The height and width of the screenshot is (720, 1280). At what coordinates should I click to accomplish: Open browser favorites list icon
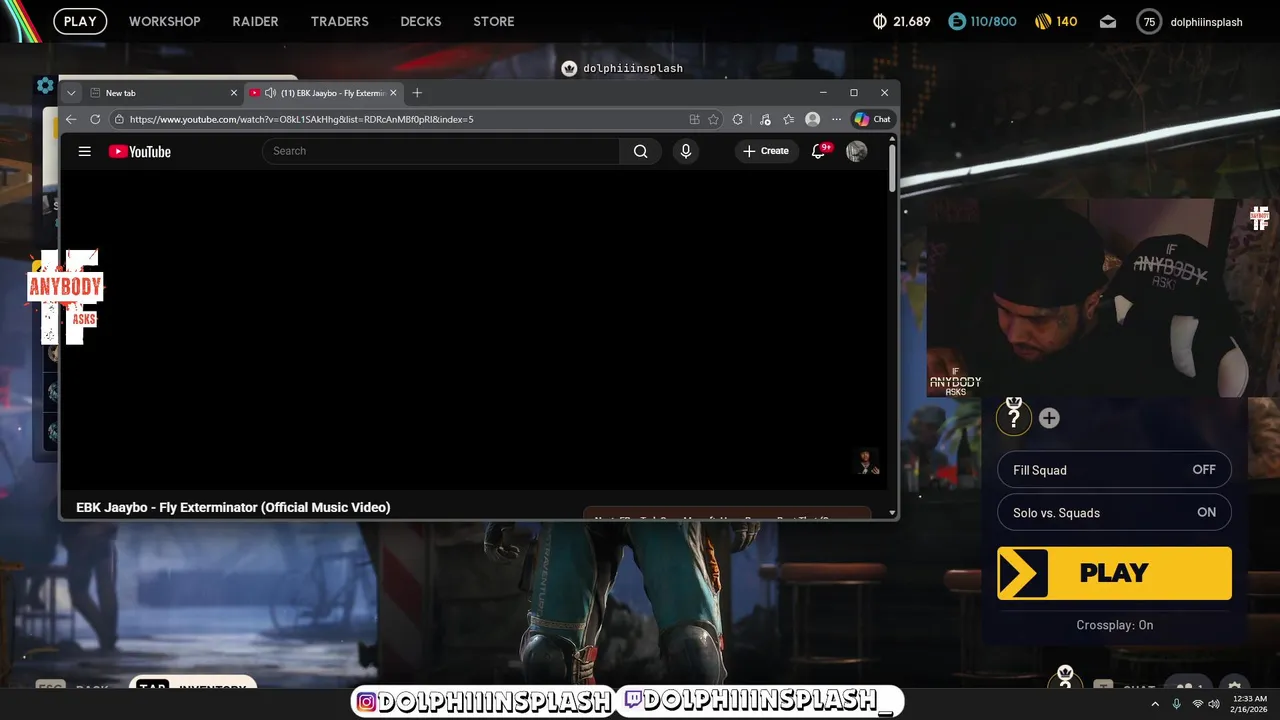(789, 119)
